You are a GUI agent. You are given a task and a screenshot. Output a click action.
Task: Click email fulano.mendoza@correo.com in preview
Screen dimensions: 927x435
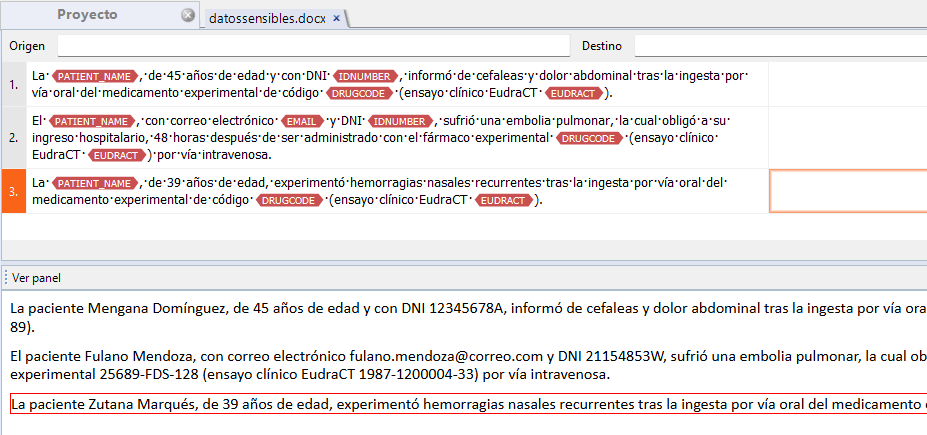click(446, 356)
